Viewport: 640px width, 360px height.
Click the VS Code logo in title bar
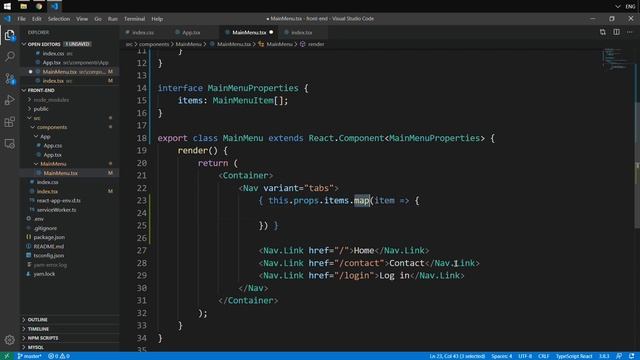pos(7,19)
